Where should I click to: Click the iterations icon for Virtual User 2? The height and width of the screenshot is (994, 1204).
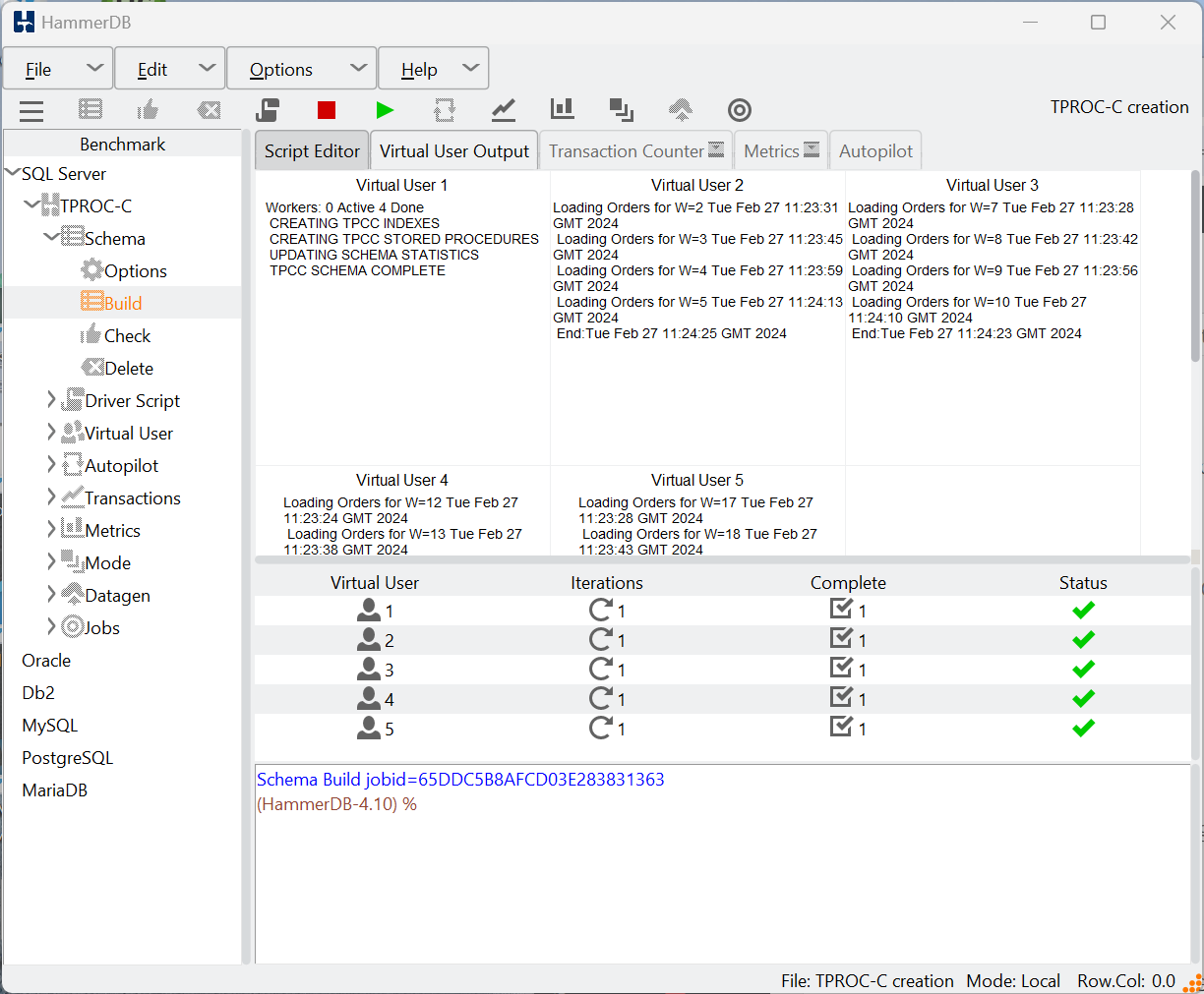[601, 639]
